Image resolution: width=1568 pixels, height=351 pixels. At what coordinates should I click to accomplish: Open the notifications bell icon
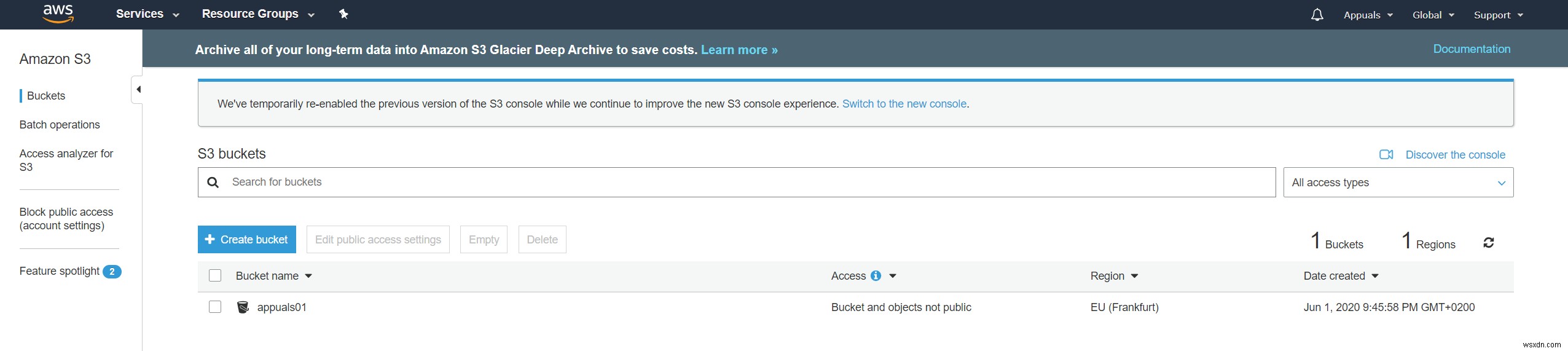click(x=1317, y=15)
